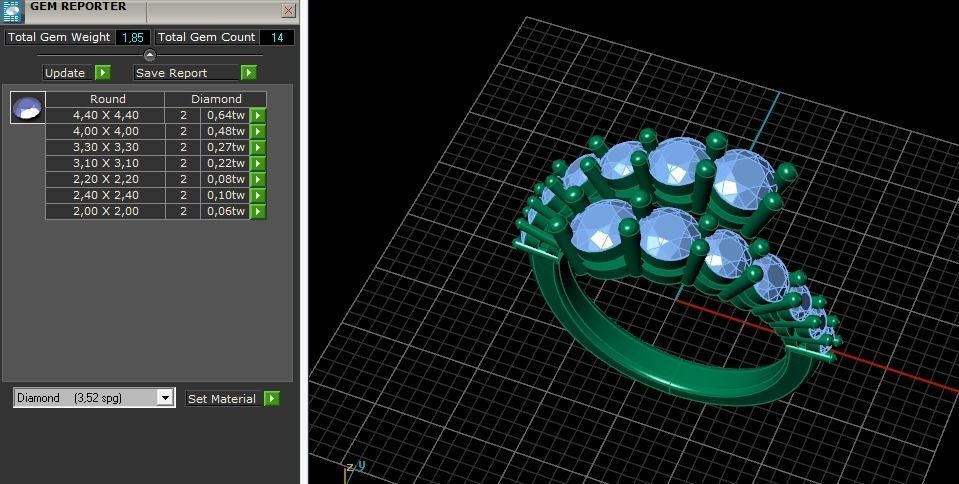Click the 0,10tw weight cell
Viewport: 959px width, 484px height.
(225, 195)
